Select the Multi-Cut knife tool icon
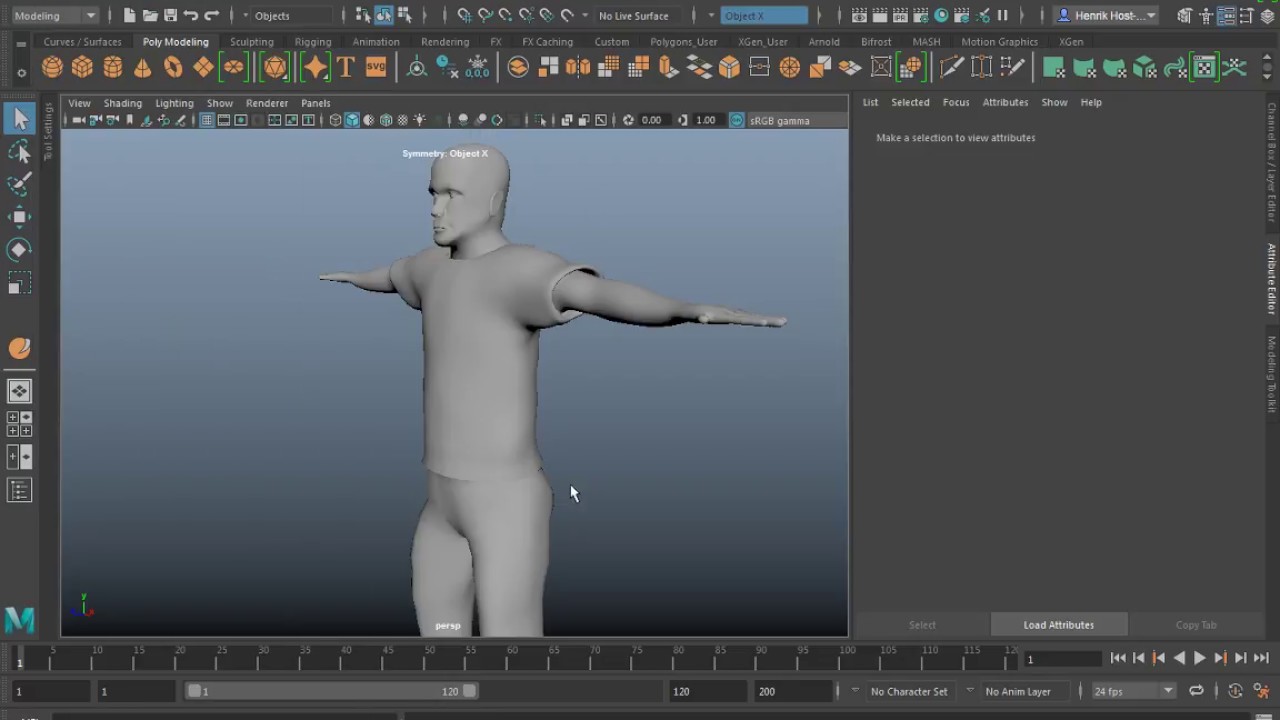 pos(951,68)
